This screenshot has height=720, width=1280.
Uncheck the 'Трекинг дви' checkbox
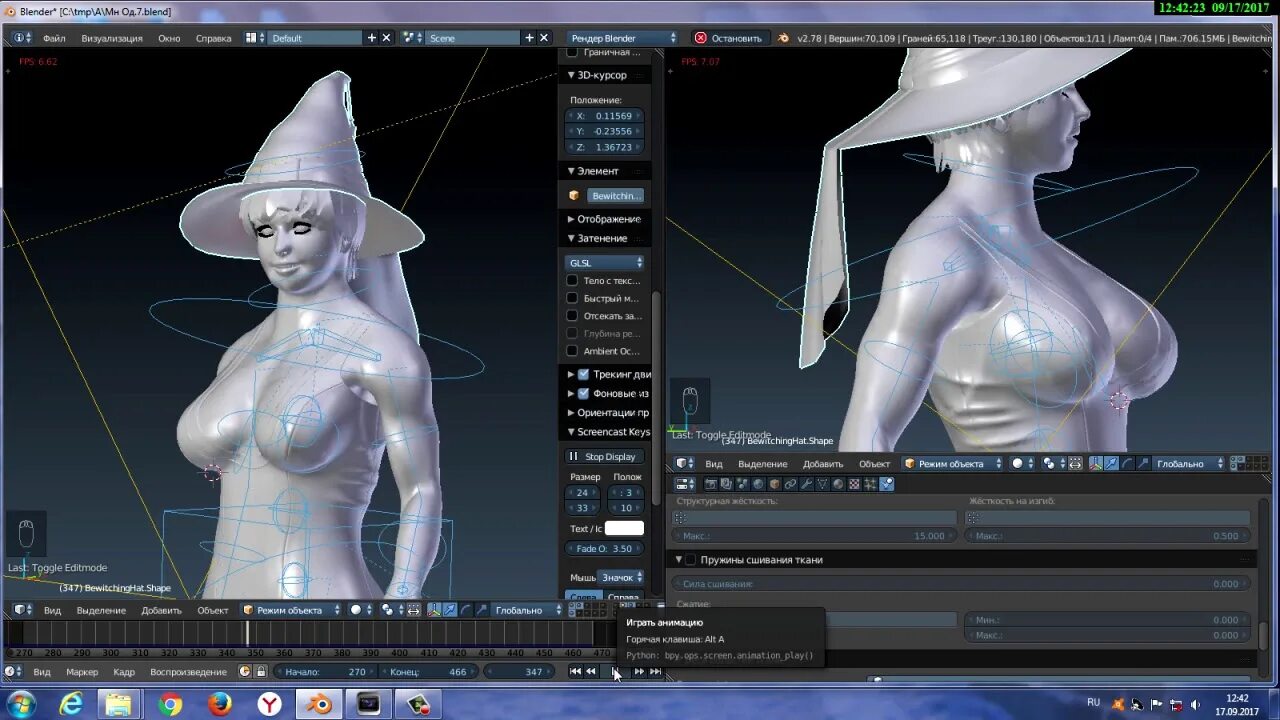pos(584,374)
